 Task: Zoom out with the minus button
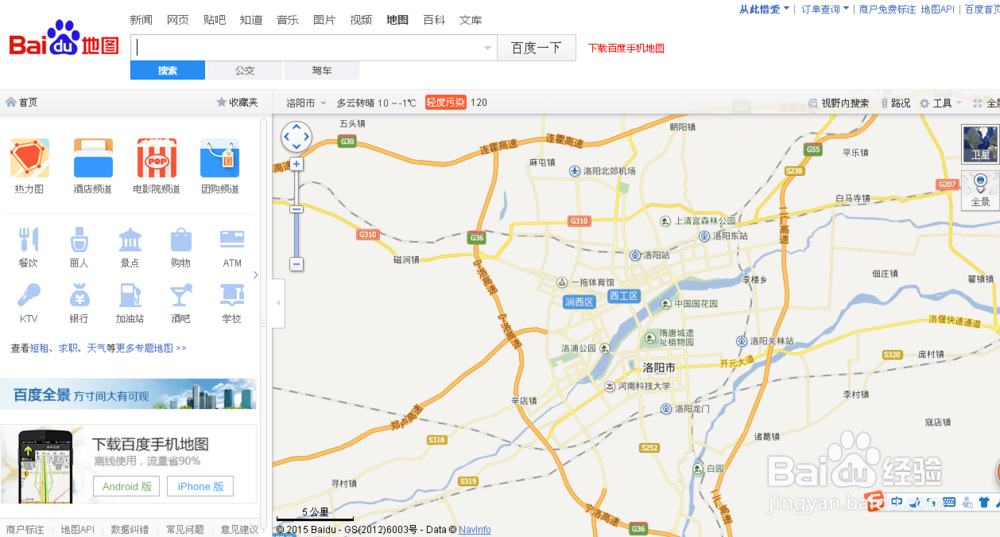297,264
